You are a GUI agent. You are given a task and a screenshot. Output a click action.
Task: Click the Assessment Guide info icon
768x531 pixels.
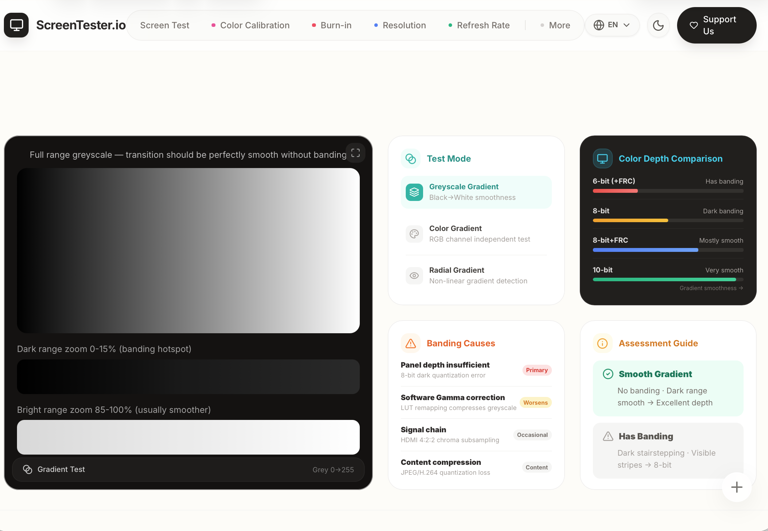click(602, 343)
